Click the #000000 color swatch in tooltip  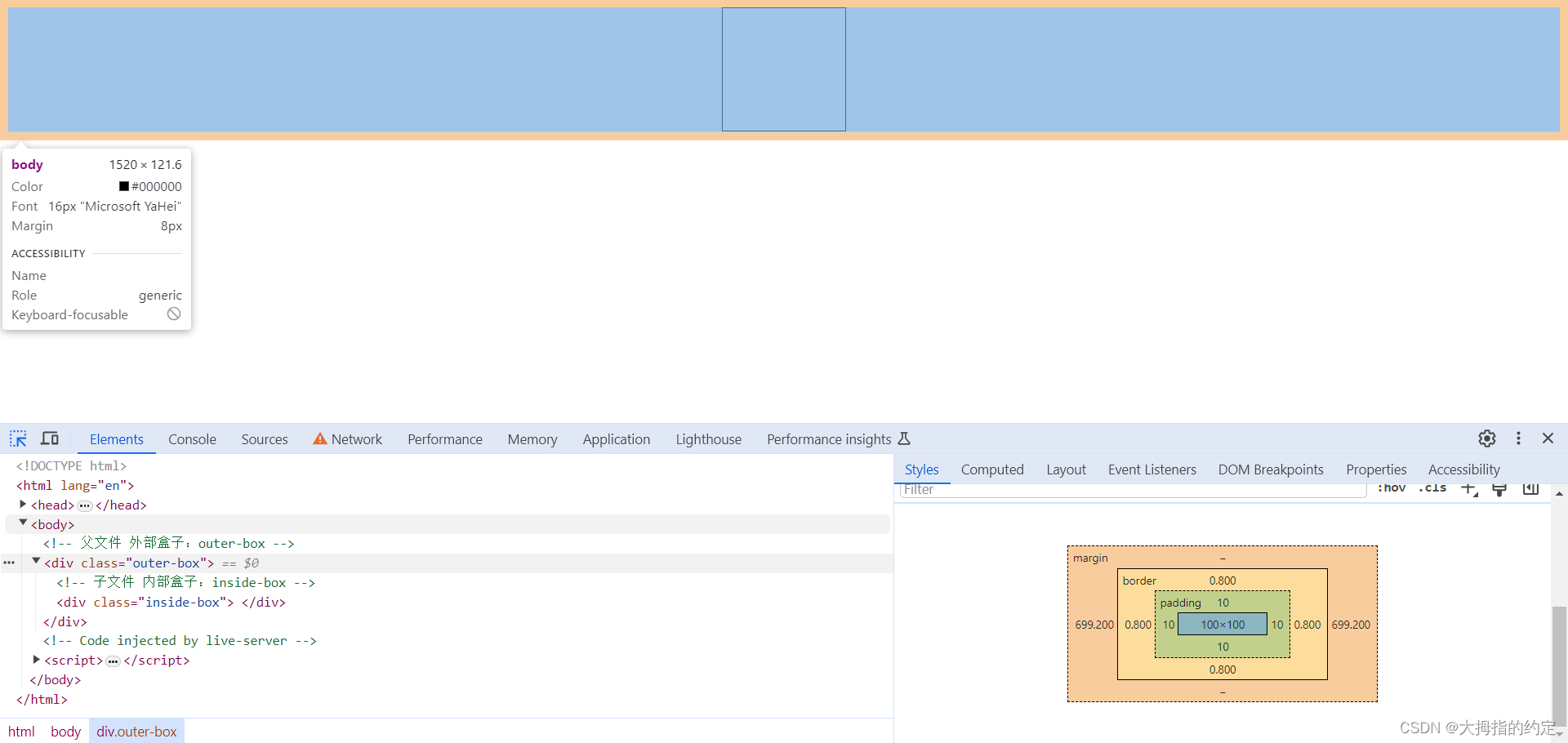click(125, 186)
